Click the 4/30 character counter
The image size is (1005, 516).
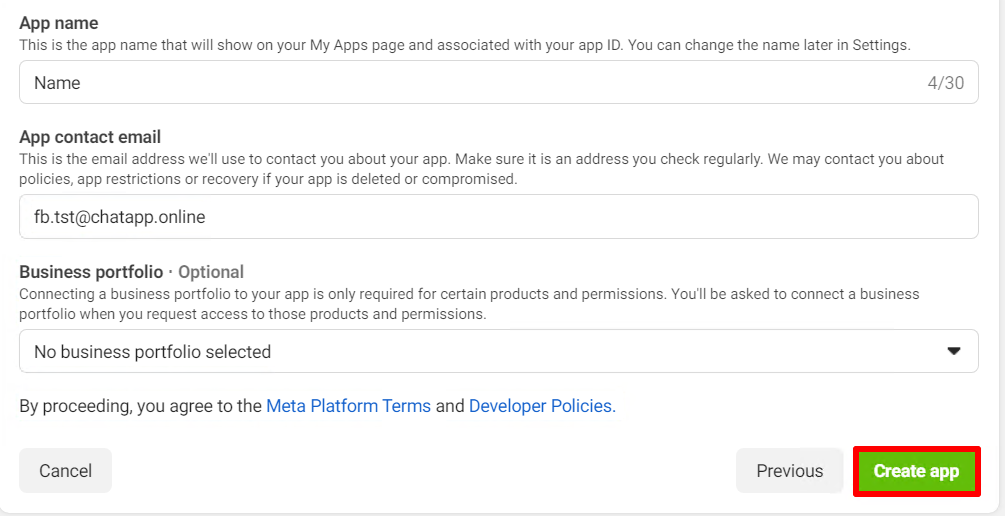coord(945,83)
